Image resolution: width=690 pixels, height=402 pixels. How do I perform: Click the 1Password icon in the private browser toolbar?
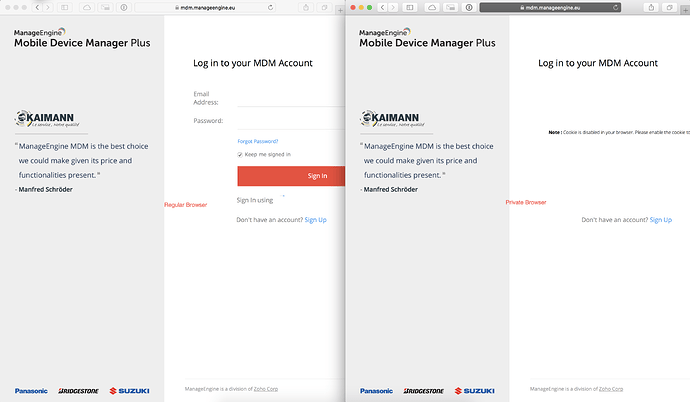point(469,7)
